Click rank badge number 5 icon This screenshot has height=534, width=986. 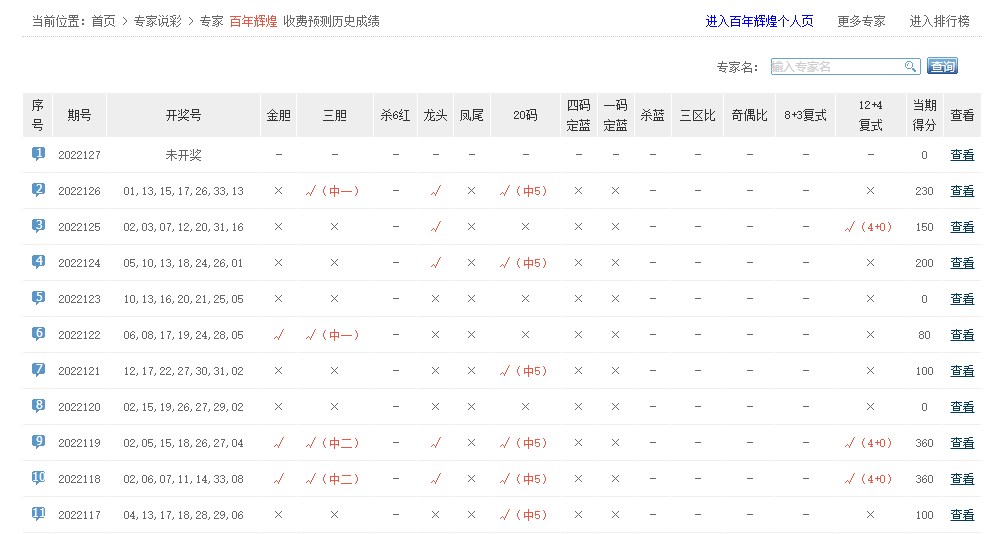point(38,298)
